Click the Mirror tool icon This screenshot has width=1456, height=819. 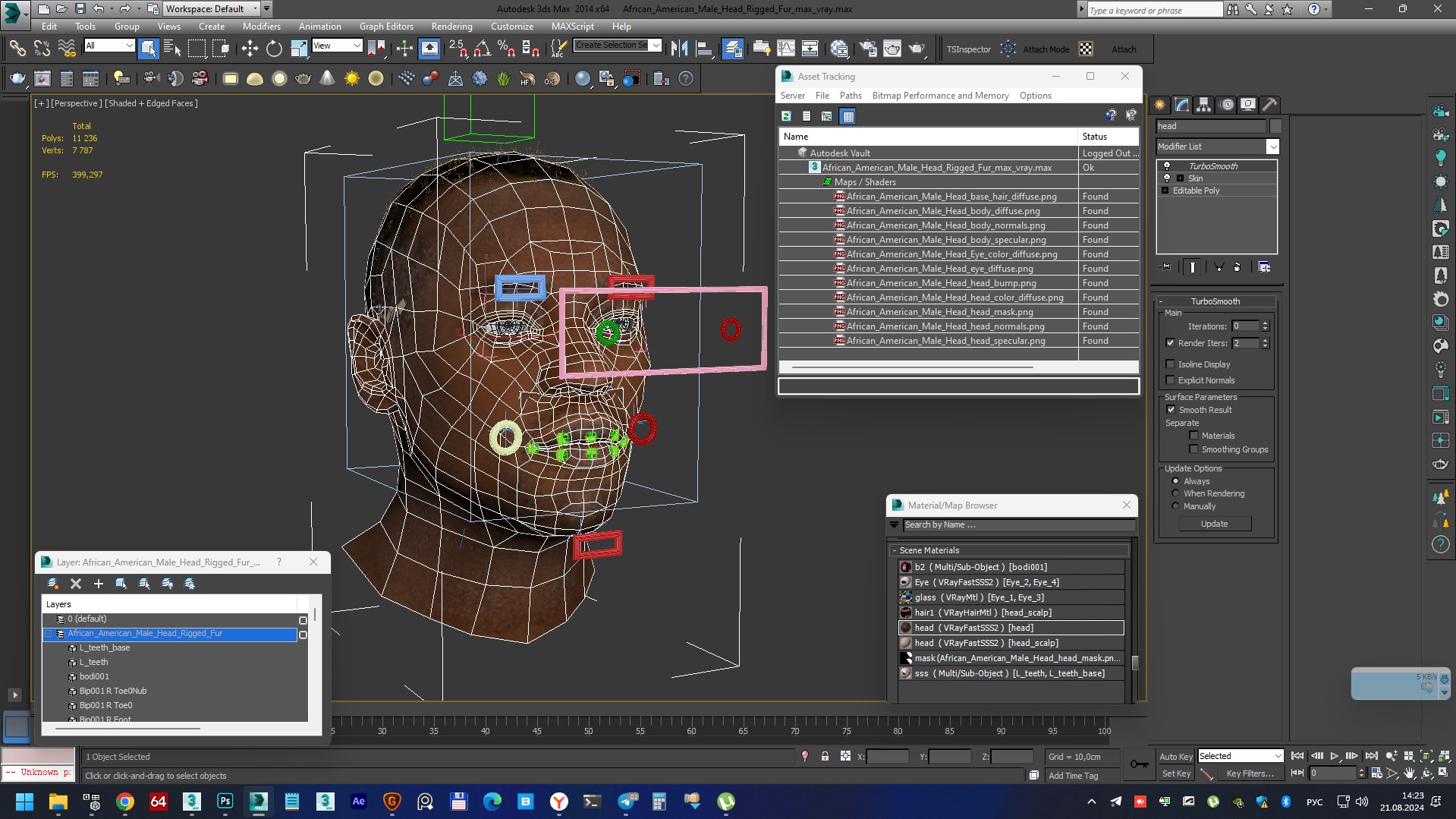click(x=679, y=49)
